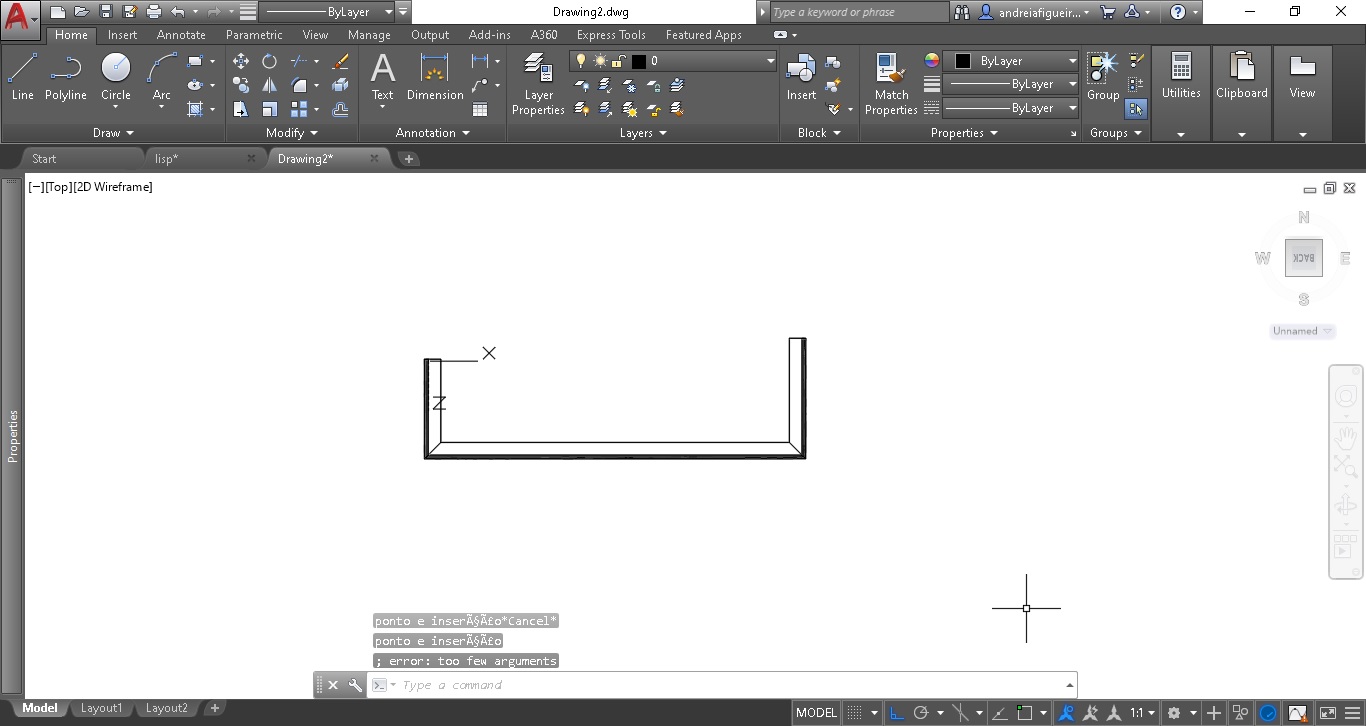Expand the Draw panel
Screen dimensions: 1366x726
(x=113, y=133)
